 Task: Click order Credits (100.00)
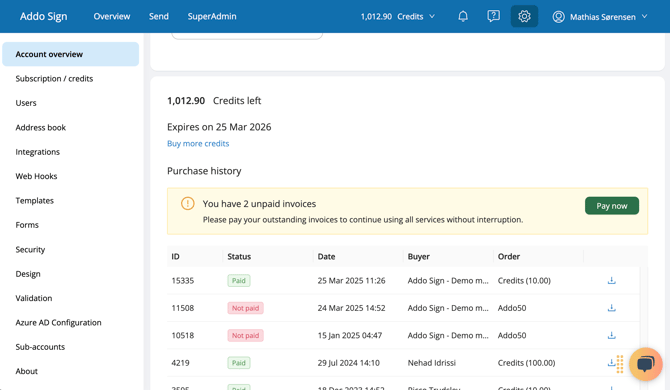pos(526,363)
